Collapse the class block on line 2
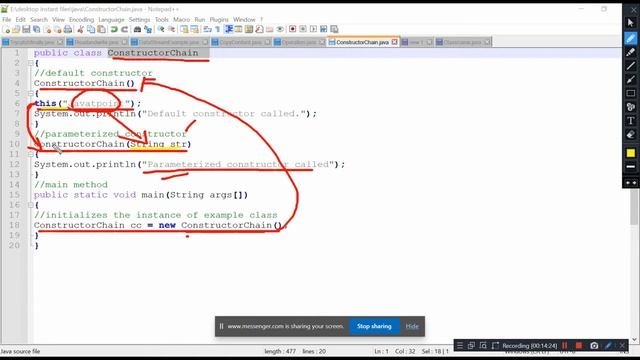 pyautogui.click(x=31, y=63)
